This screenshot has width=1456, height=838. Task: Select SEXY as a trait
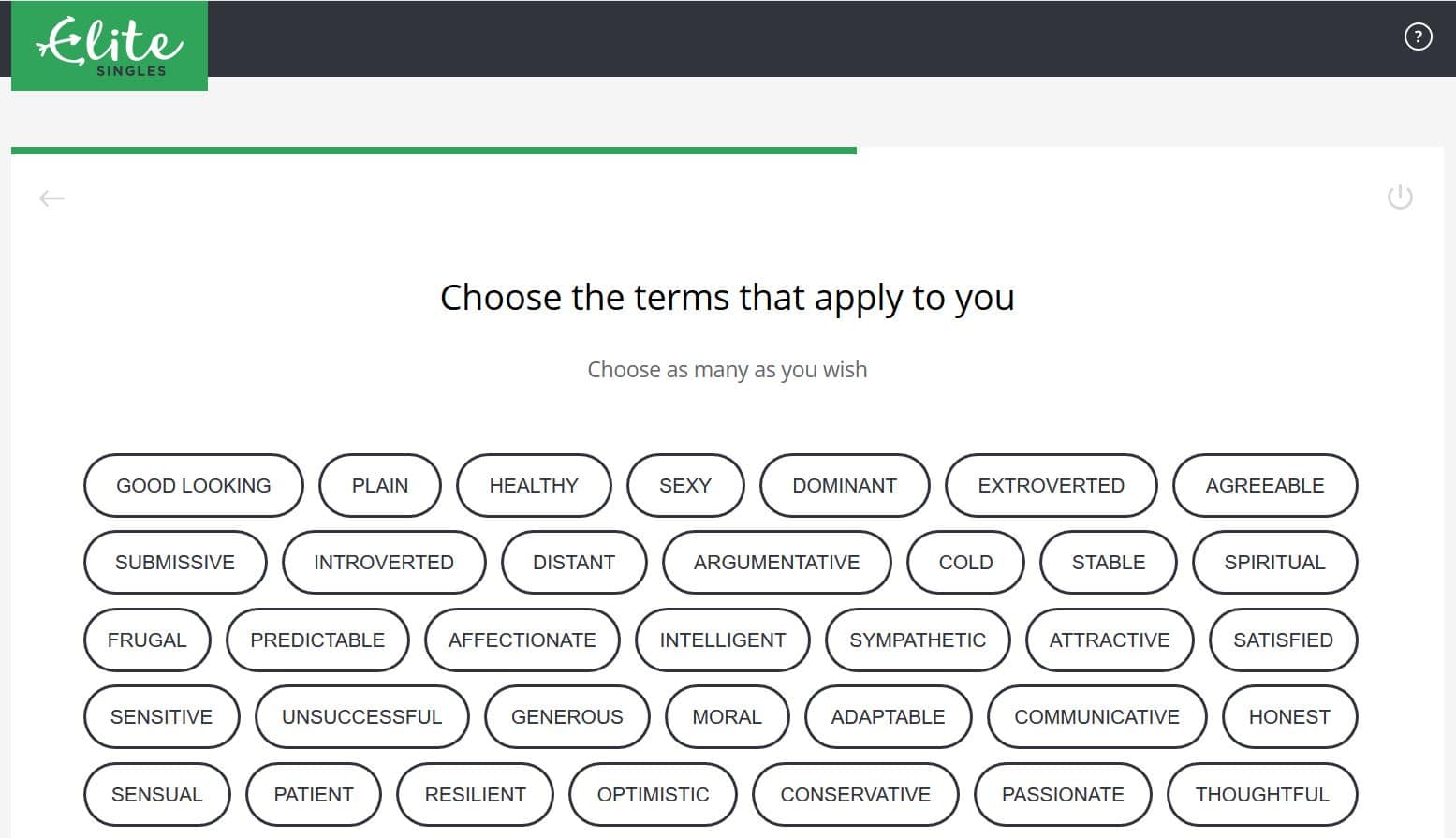coord(685,485)
